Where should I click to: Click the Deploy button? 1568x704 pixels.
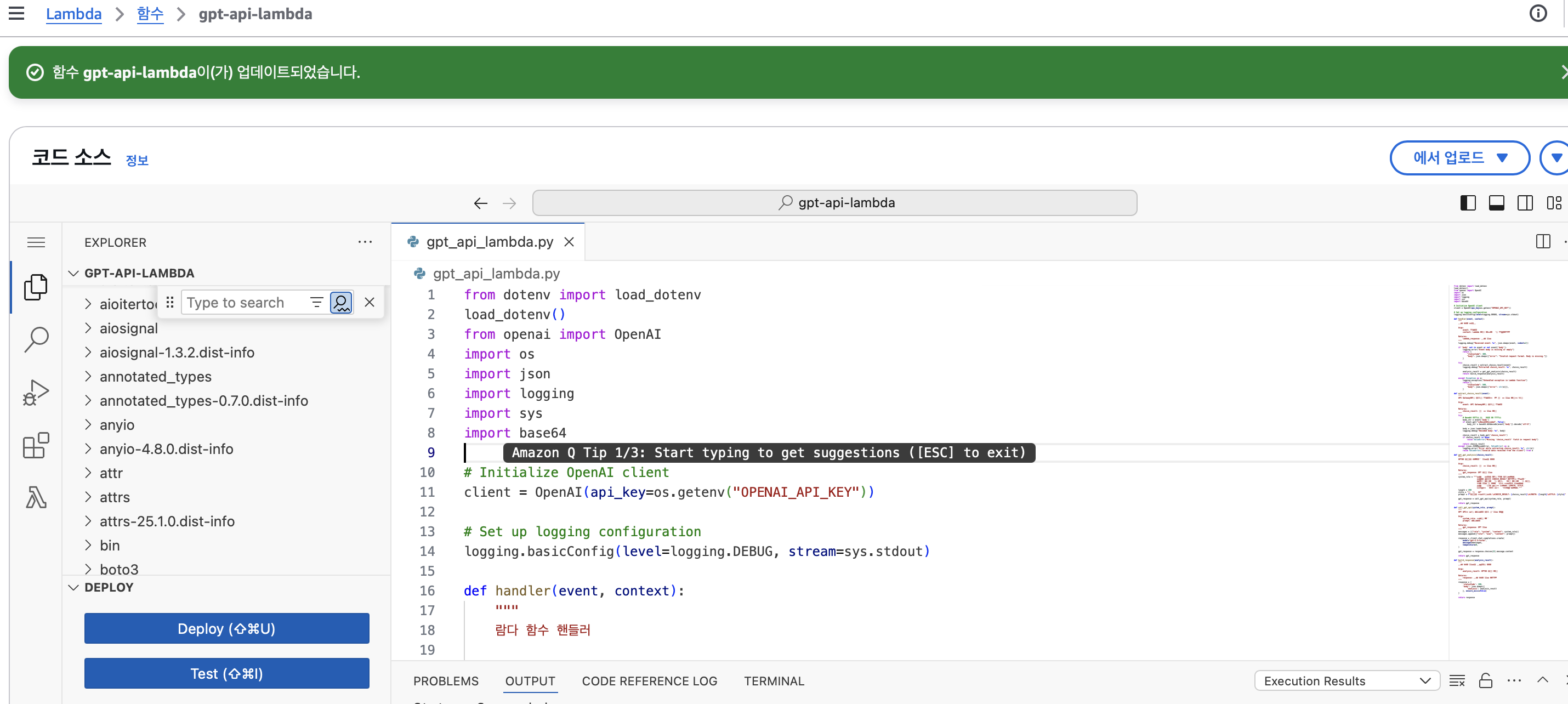[x=226, y=628]
